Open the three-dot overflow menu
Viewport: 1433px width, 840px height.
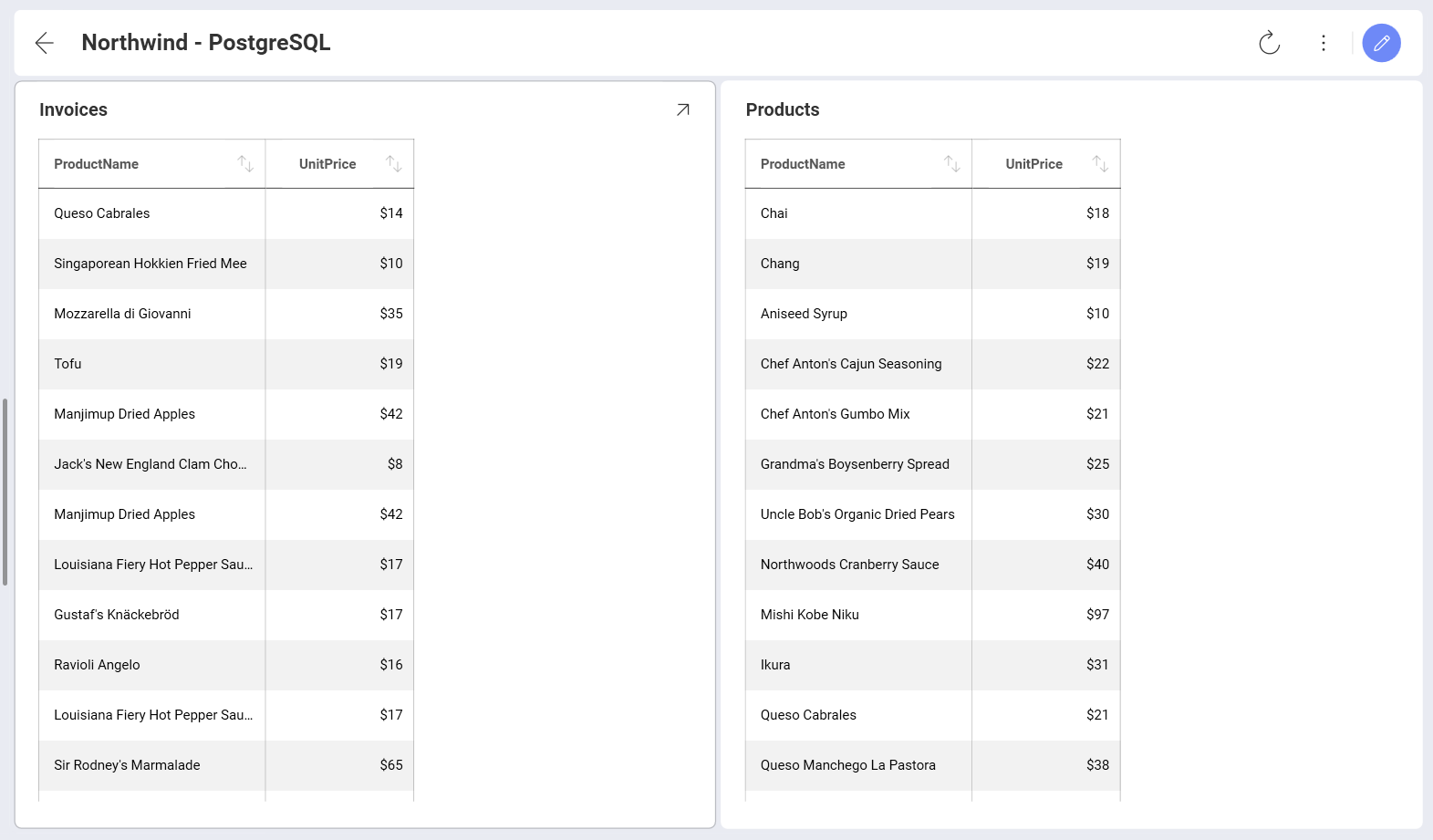click(1323, 43)
